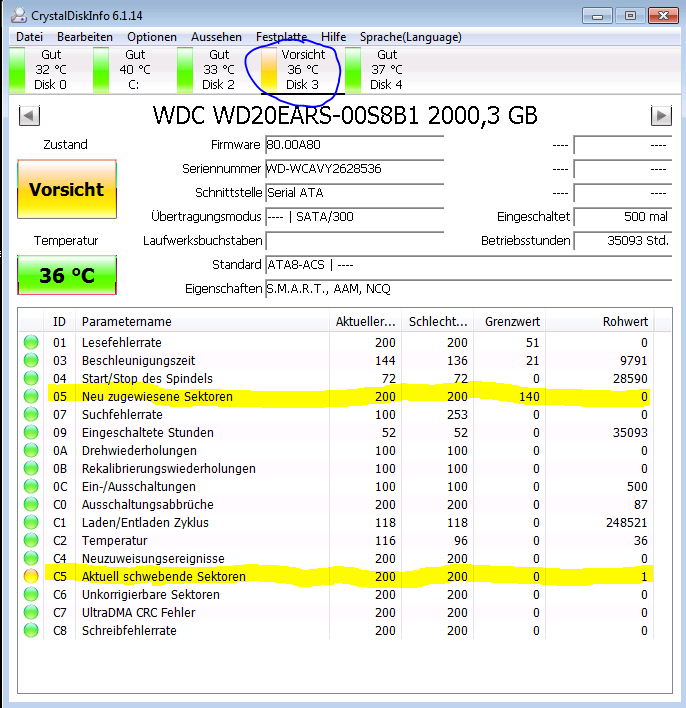Screen dimensions: 686x708
Task: Click the Schlecht... column header
Action: [438, 321]
